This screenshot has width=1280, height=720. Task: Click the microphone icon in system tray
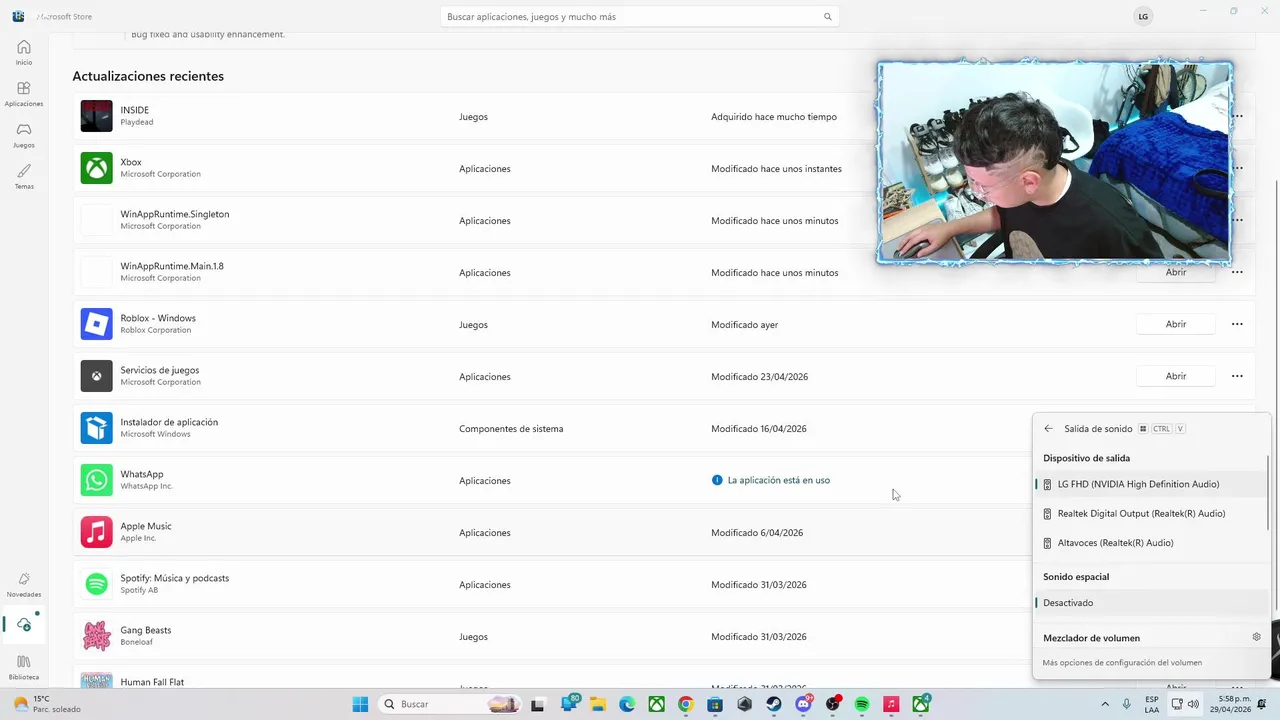coord(1127,704)
